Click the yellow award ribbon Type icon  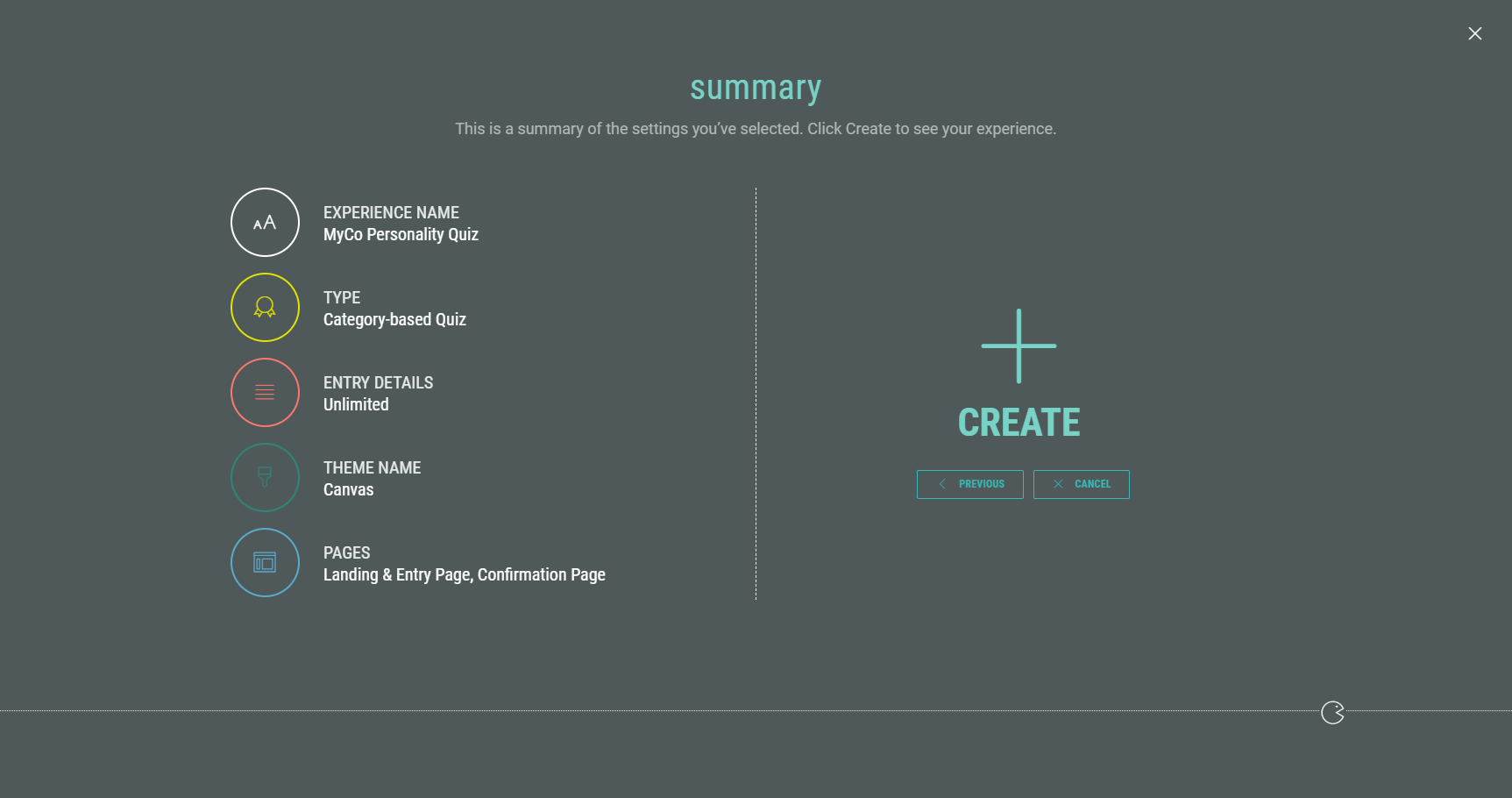click(x=265, y=308)
